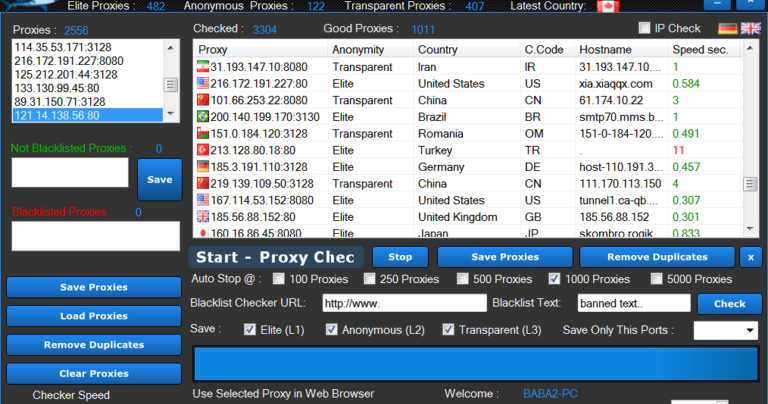Click flag icon beside 151.0.184.120:3128
Viewport: 768px width, 404px height.
(203, 133)
